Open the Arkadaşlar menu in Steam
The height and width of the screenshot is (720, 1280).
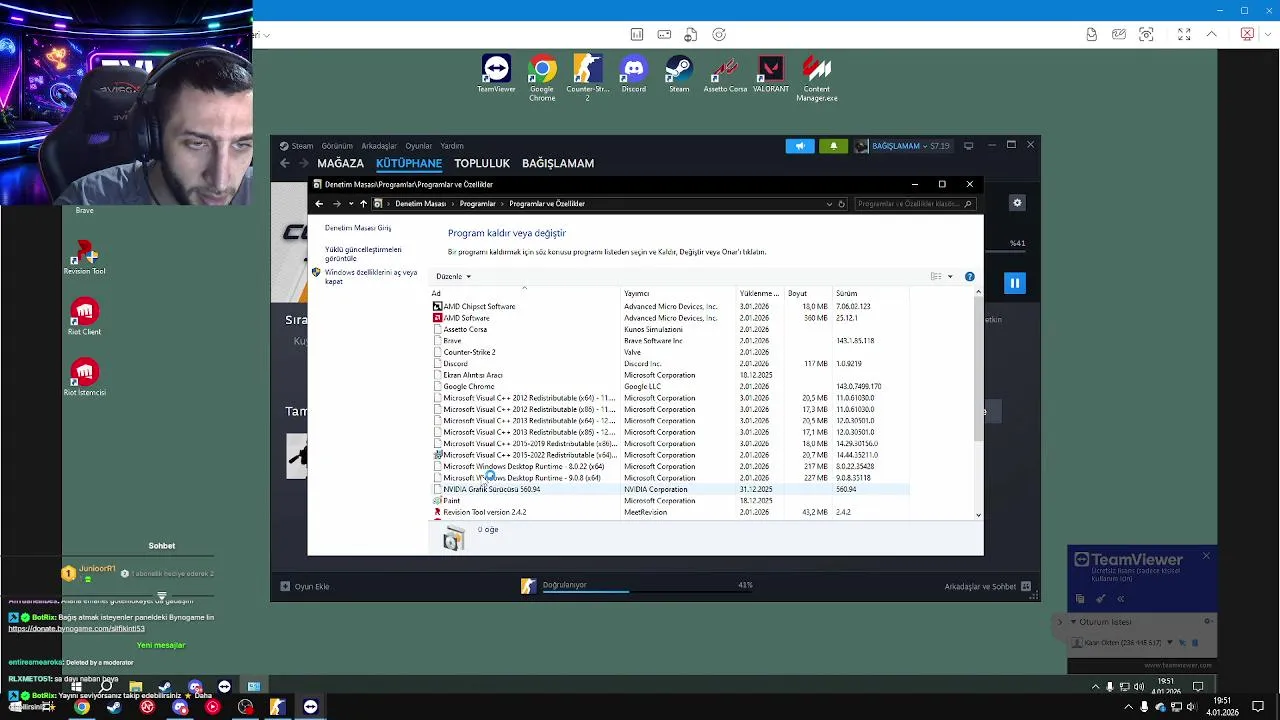click(379, 146)
